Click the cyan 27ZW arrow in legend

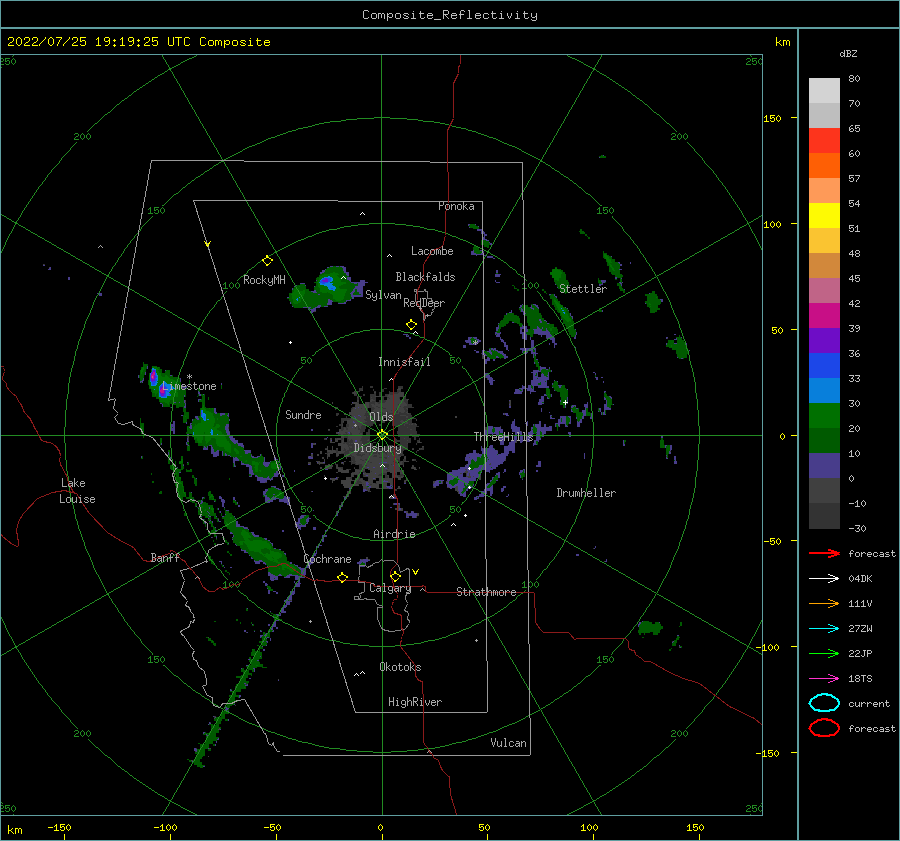pos(824,629)
